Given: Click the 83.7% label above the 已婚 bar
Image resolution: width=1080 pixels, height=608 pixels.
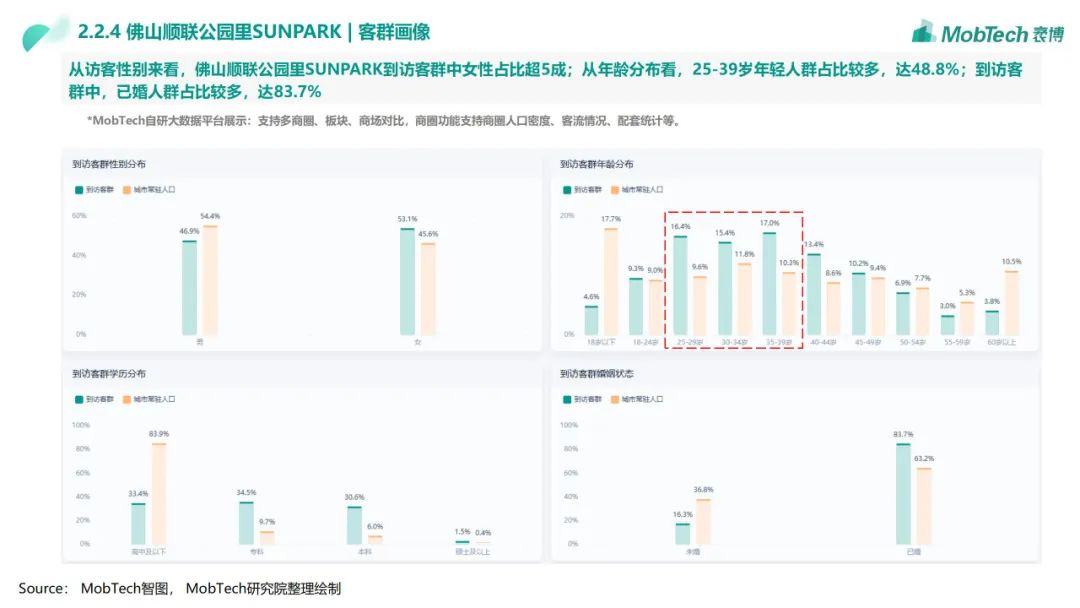Looking at the screenshot, I should [903, 434].
